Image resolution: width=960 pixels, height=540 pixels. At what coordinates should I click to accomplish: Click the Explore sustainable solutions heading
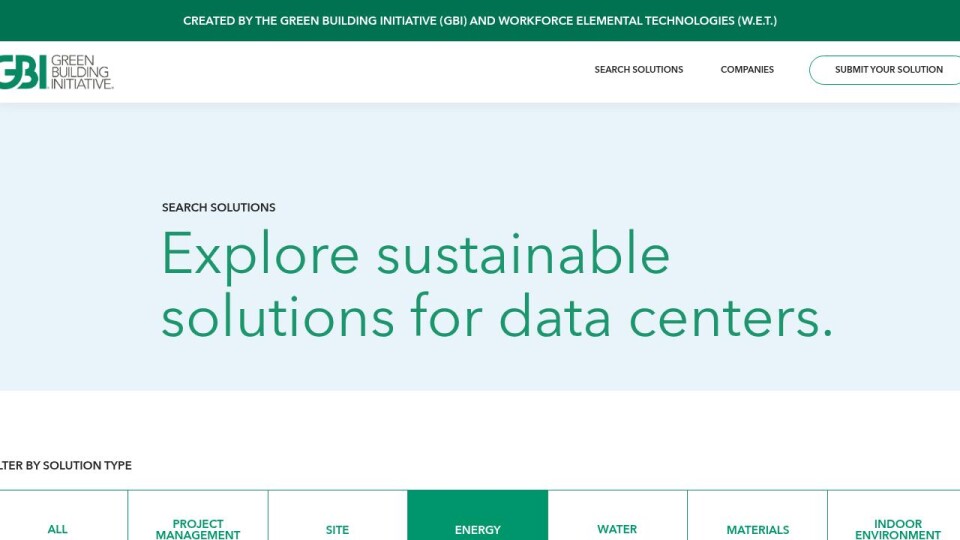tap(415, 255)
